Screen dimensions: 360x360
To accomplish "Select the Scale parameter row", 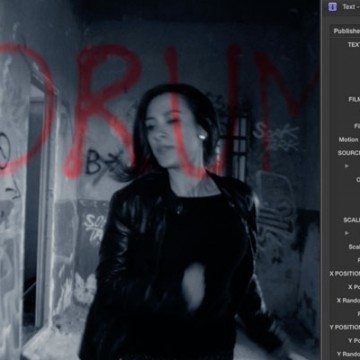I will [x=354, y=247].
